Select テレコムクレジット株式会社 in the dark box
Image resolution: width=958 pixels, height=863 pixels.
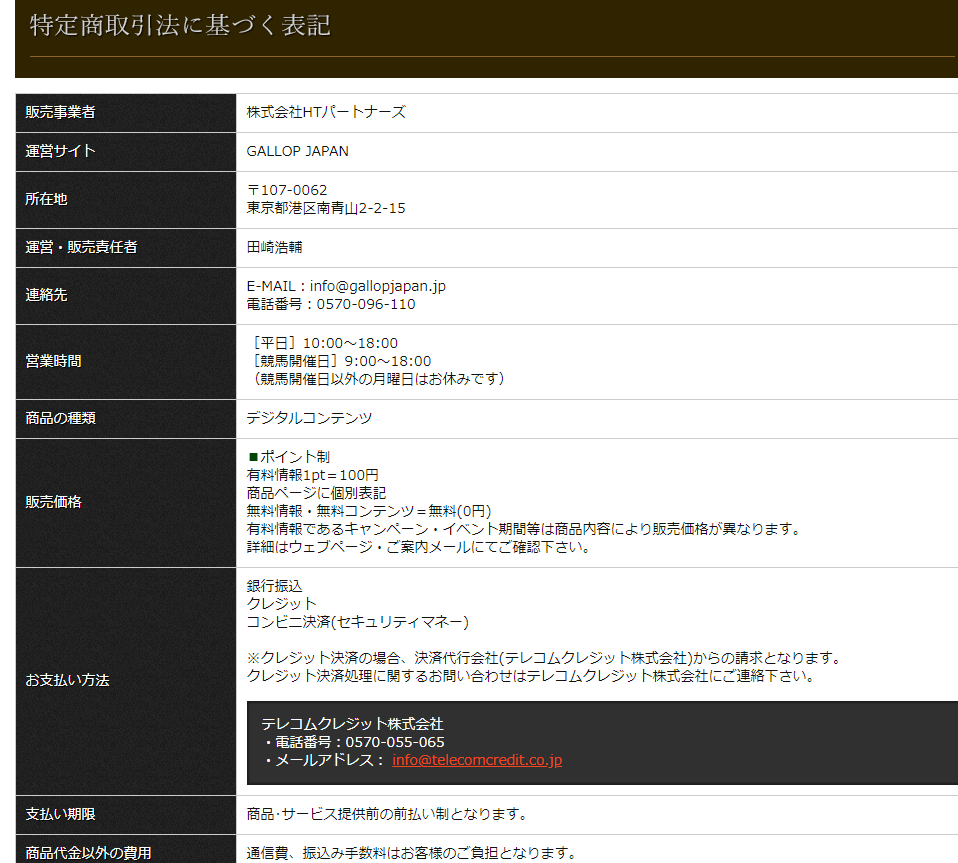point(353,724)
